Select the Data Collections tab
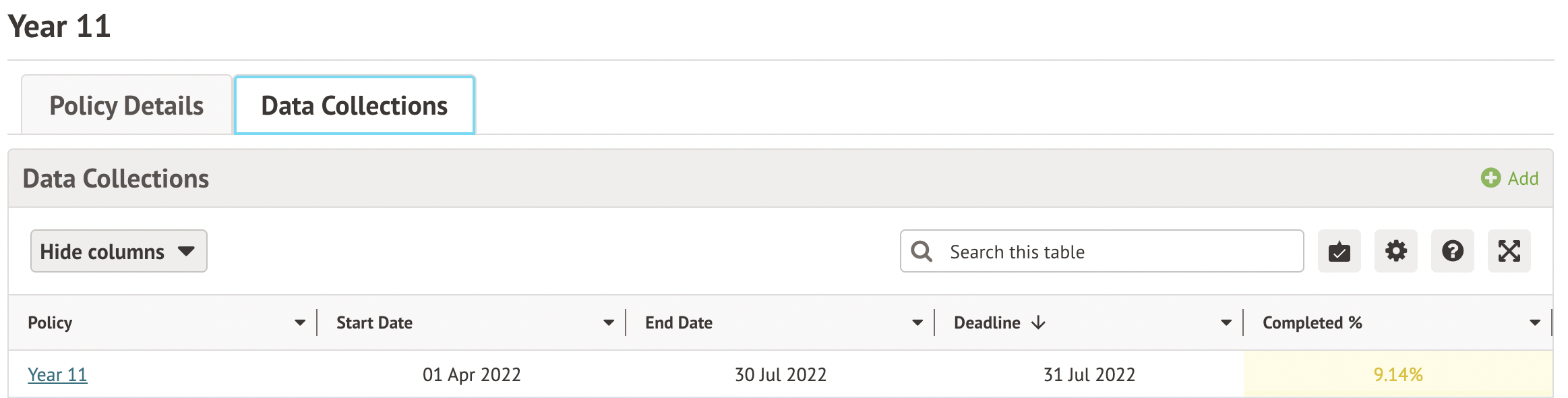The image size is (1568, 398). (355, 106)
